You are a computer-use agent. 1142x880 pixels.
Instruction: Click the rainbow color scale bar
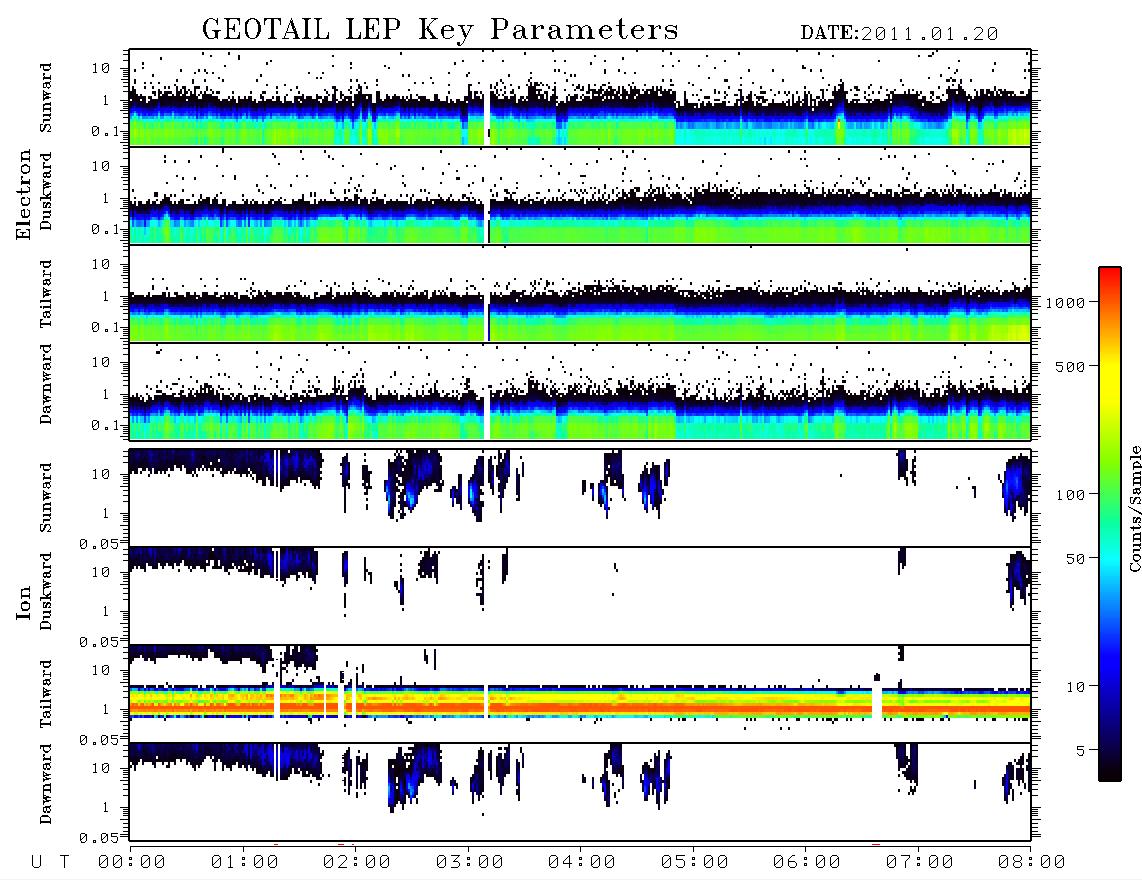pyautogui.click(x=1110, y=524)
